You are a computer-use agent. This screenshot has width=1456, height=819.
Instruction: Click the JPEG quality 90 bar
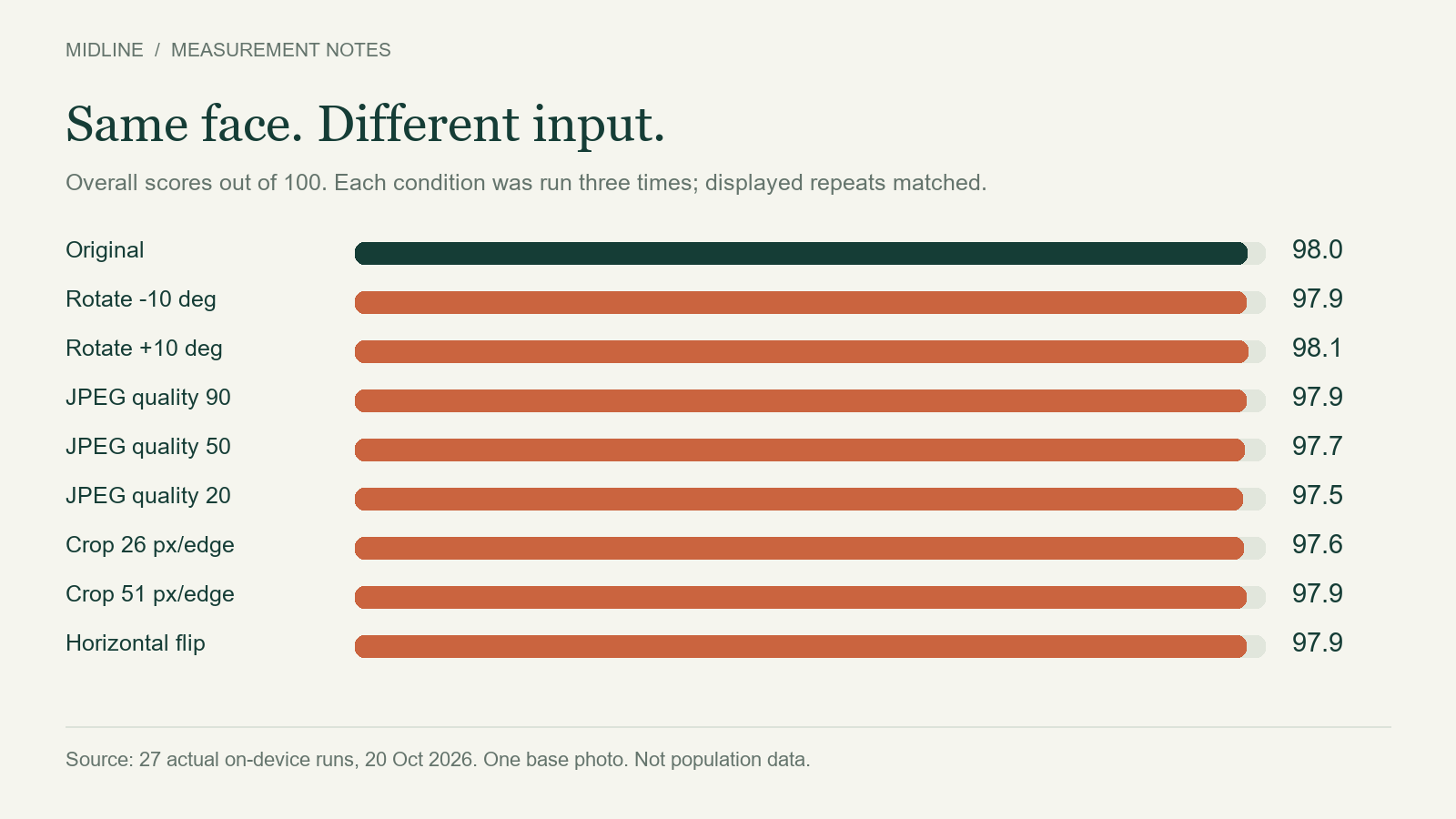click(801, 400)
